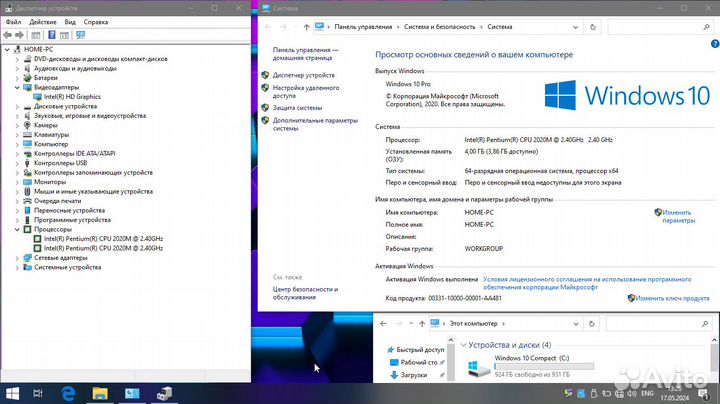Open Explorer address bar dropdown
Viewport: 720px width, 404px height.
pyautogui.click(x=576, y=324)
